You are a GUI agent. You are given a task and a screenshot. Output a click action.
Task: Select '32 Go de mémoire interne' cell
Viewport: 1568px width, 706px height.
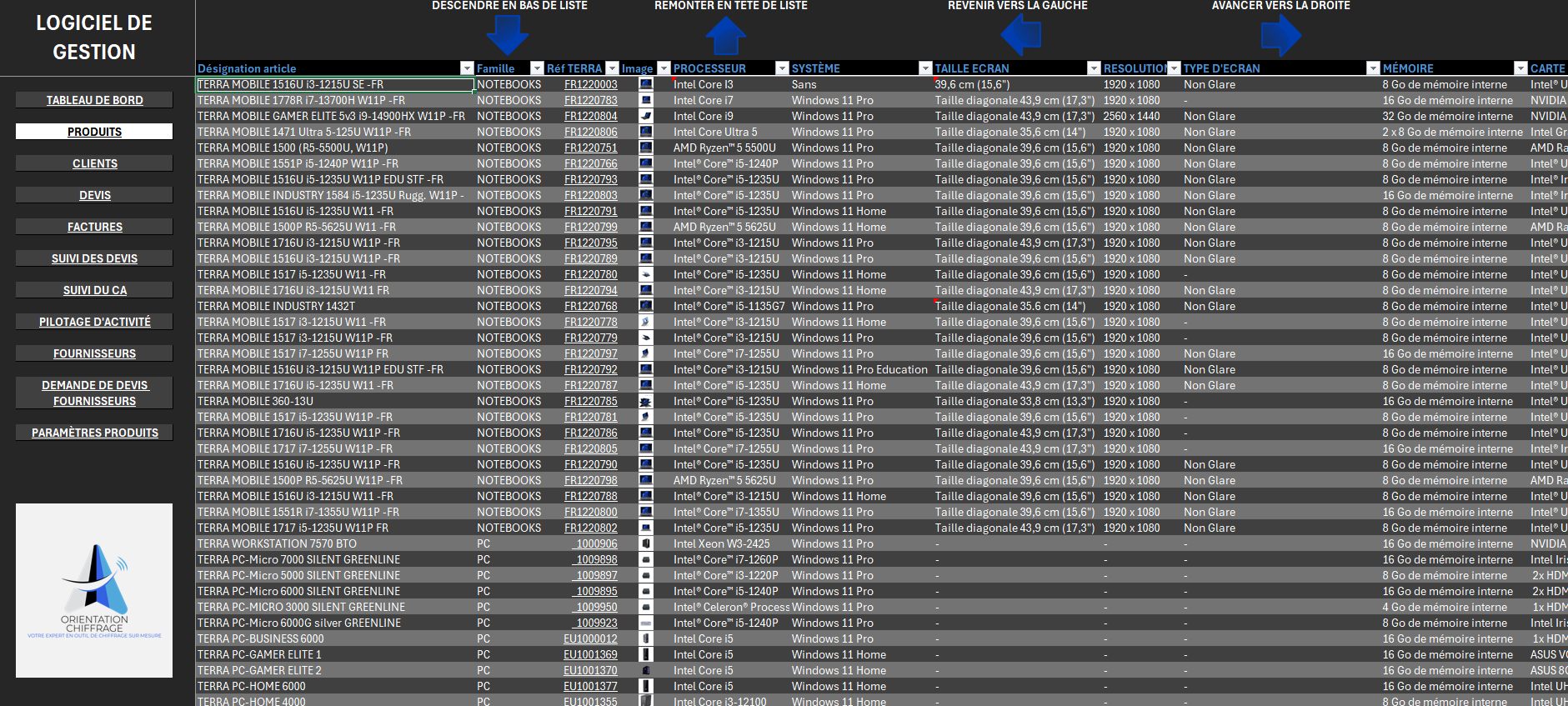[1454, 116]
